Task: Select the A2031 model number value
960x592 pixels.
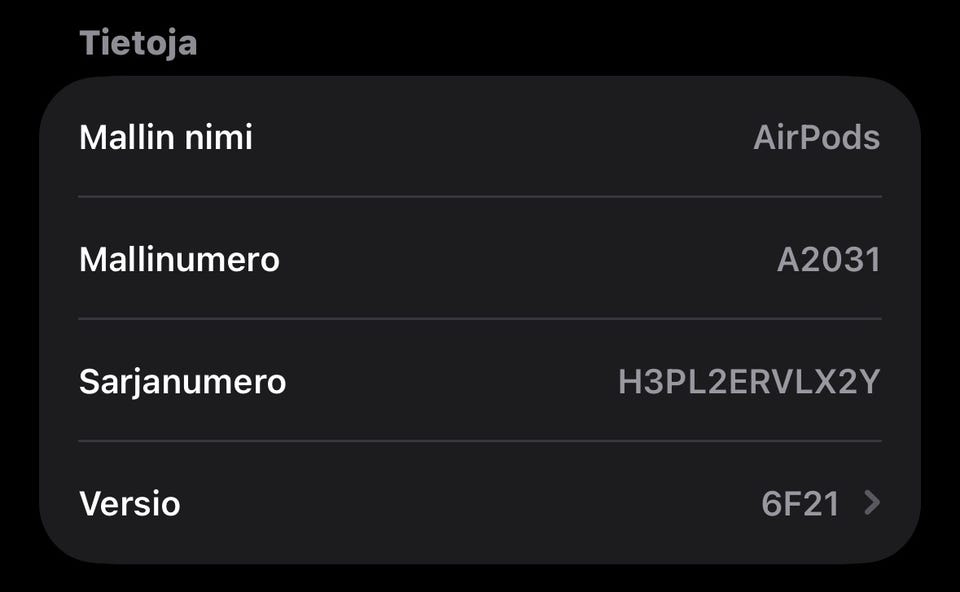Action: click(x=828, y=260)
